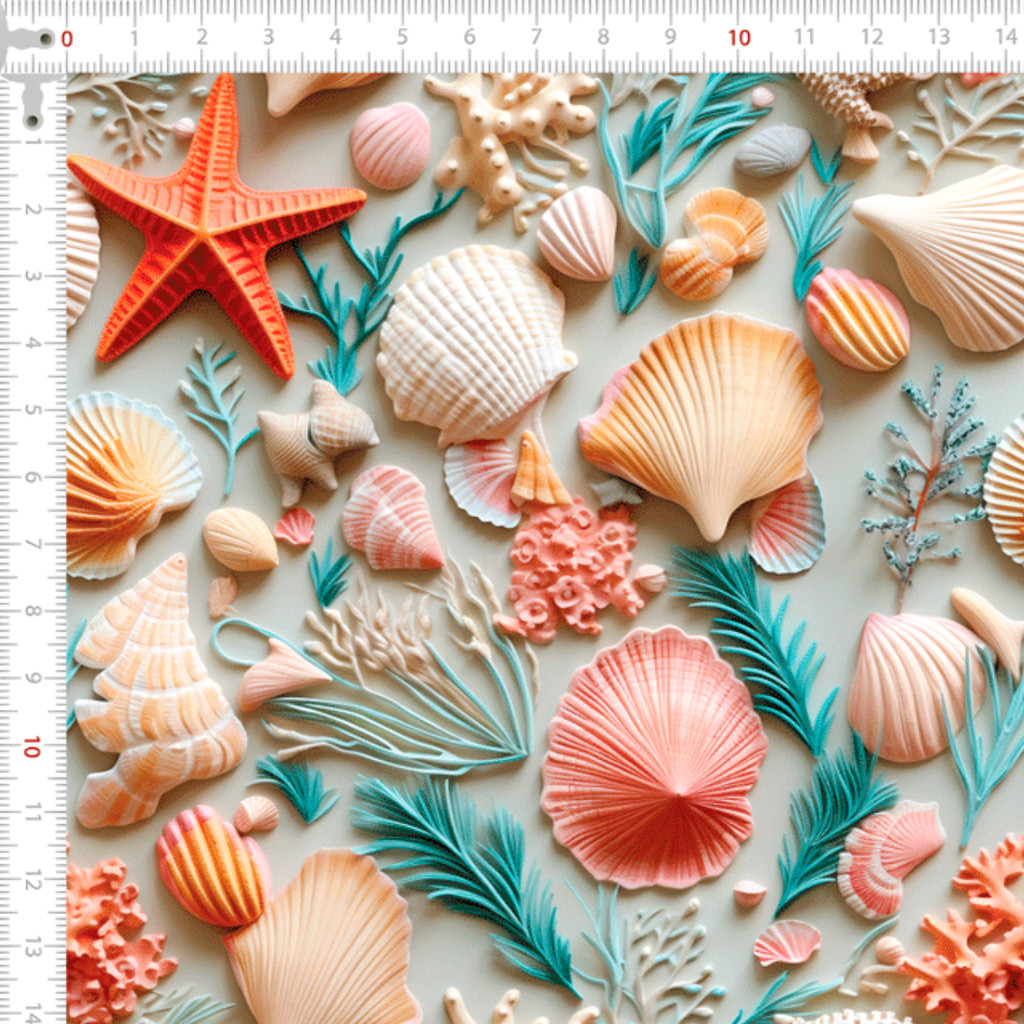The height and width of the screenshot is (1024, 1024).
Task: Select the big pink round scallop shell
Action: click(653, 757)
